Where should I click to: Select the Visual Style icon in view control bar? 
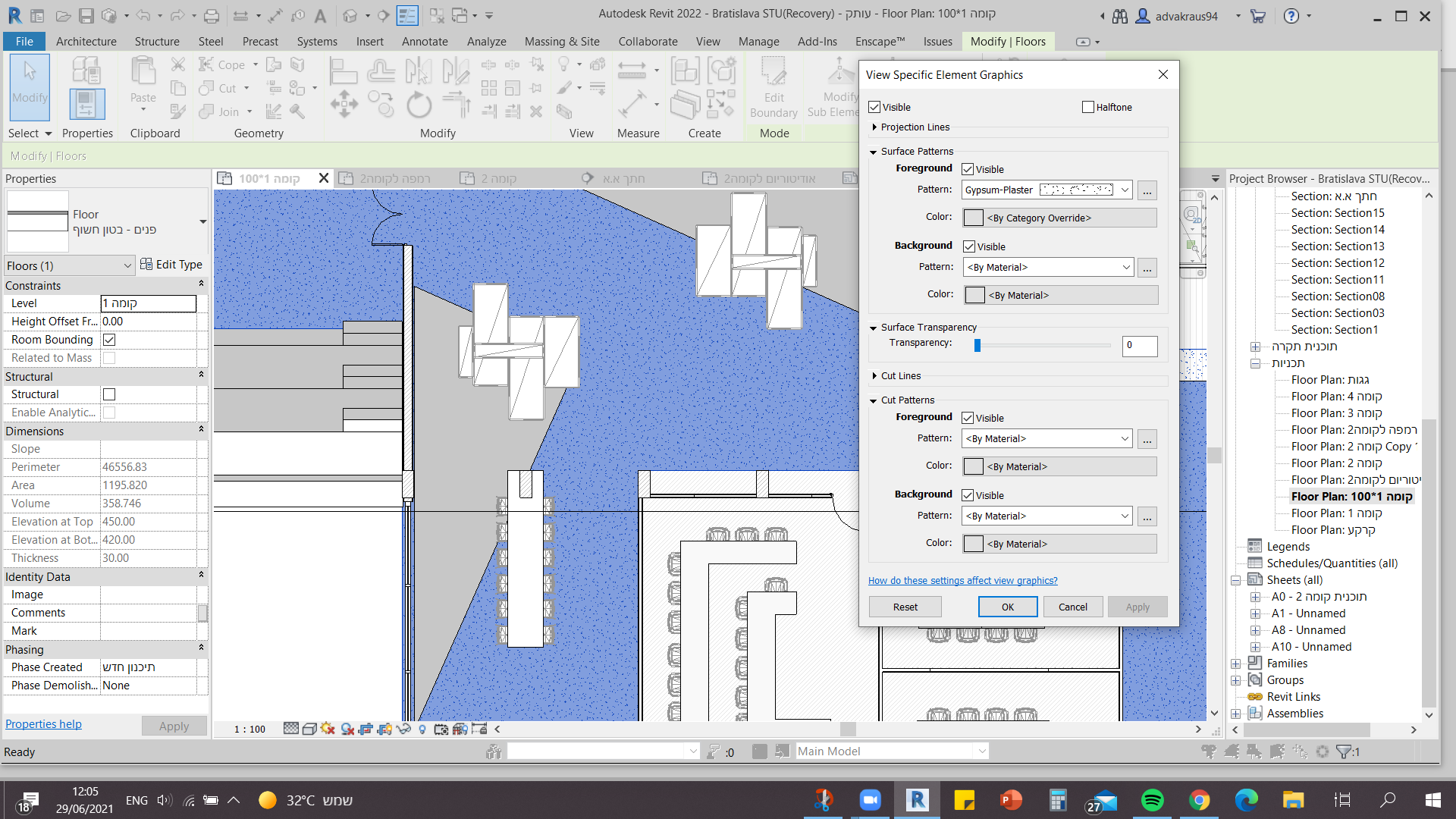click(309, 729)
